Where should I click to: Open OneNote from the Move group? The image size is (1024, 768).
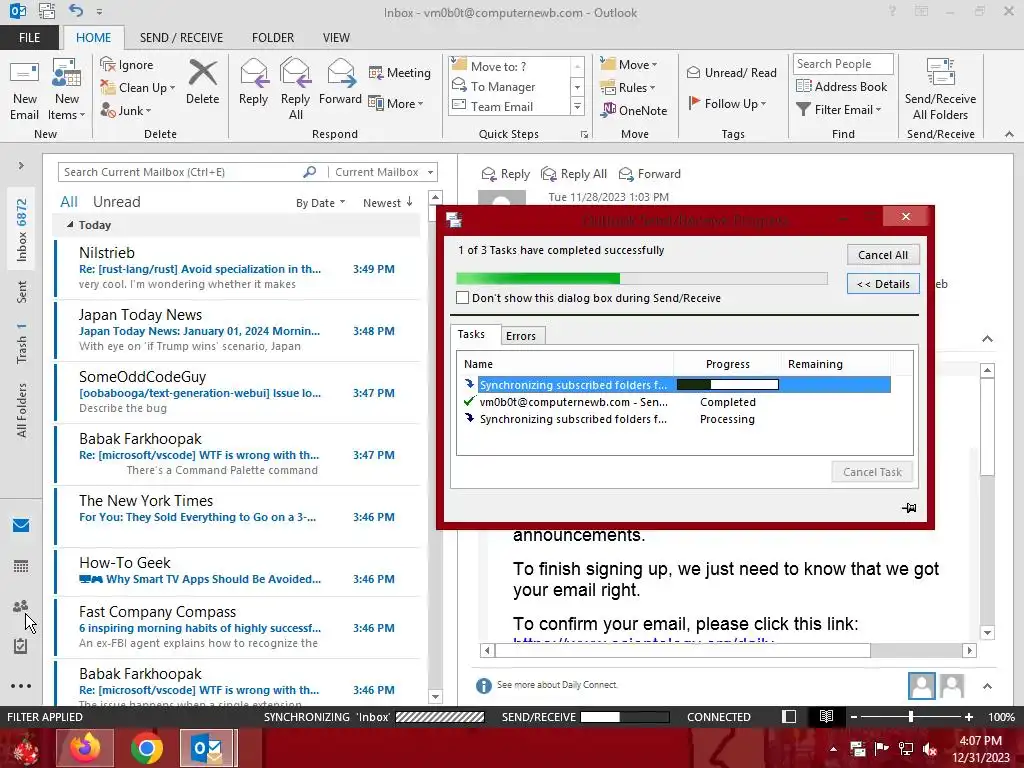[634, 110]
